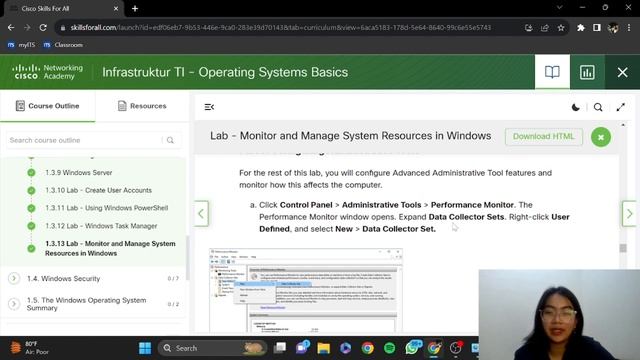Click the taskbar Search box
The height and width of the screenshot is (360, 640).
(212, 348)
